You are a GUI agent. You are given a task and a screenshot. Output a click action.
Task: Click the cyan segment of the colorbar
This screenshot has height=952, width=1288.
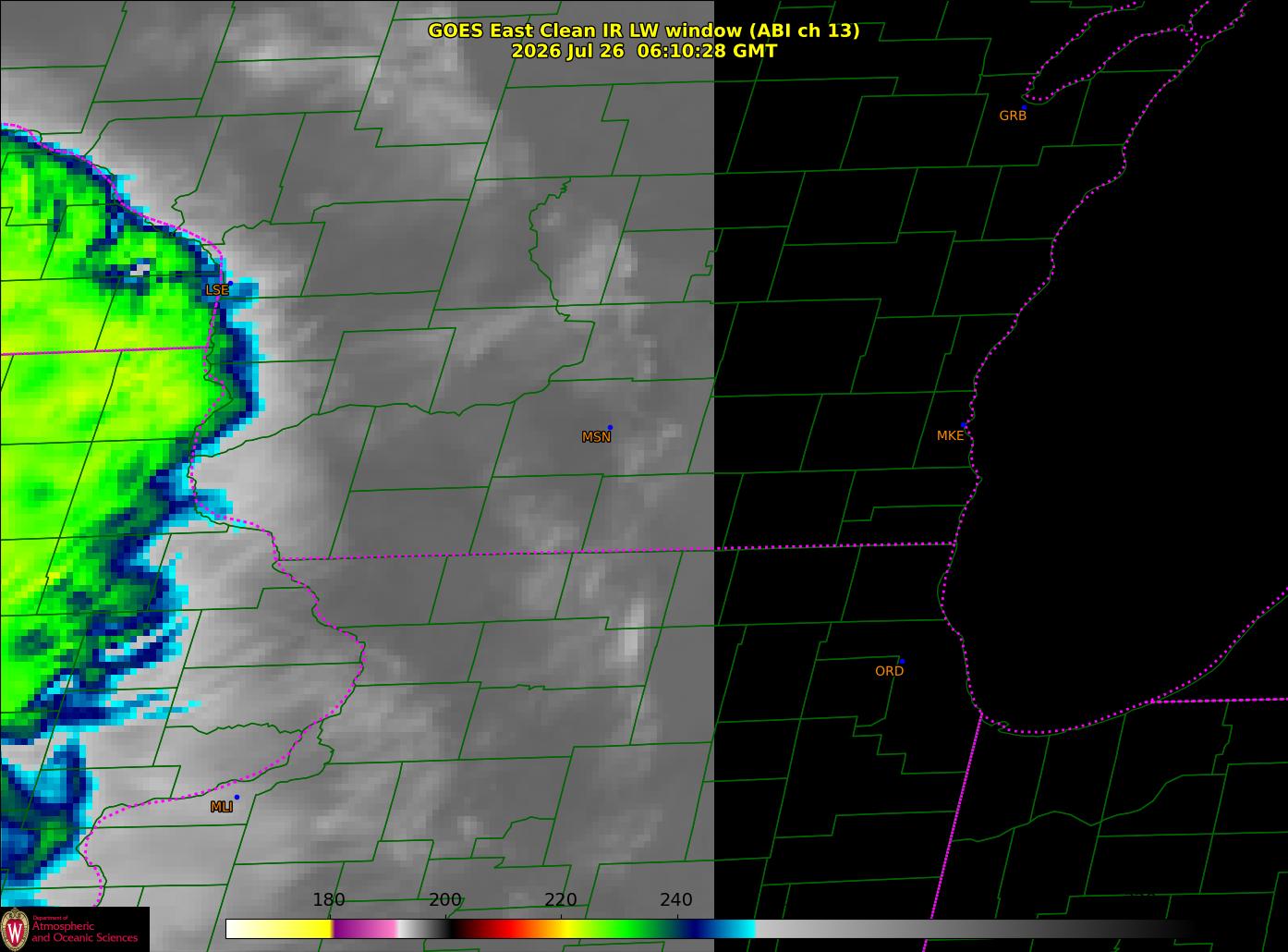click(x=739, y=928)
